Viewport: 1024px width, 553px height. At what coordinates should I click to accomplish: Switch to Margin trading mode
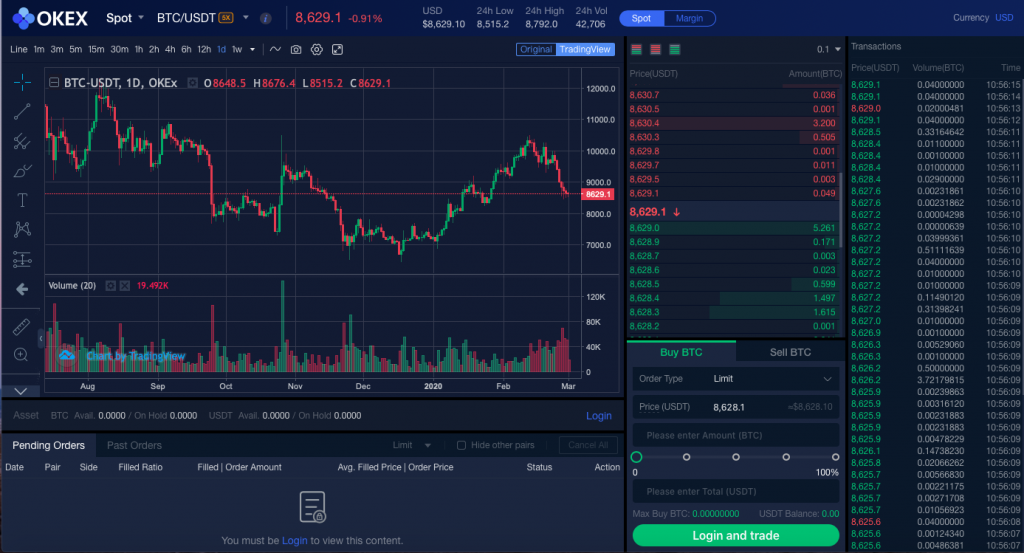(689, 18)
